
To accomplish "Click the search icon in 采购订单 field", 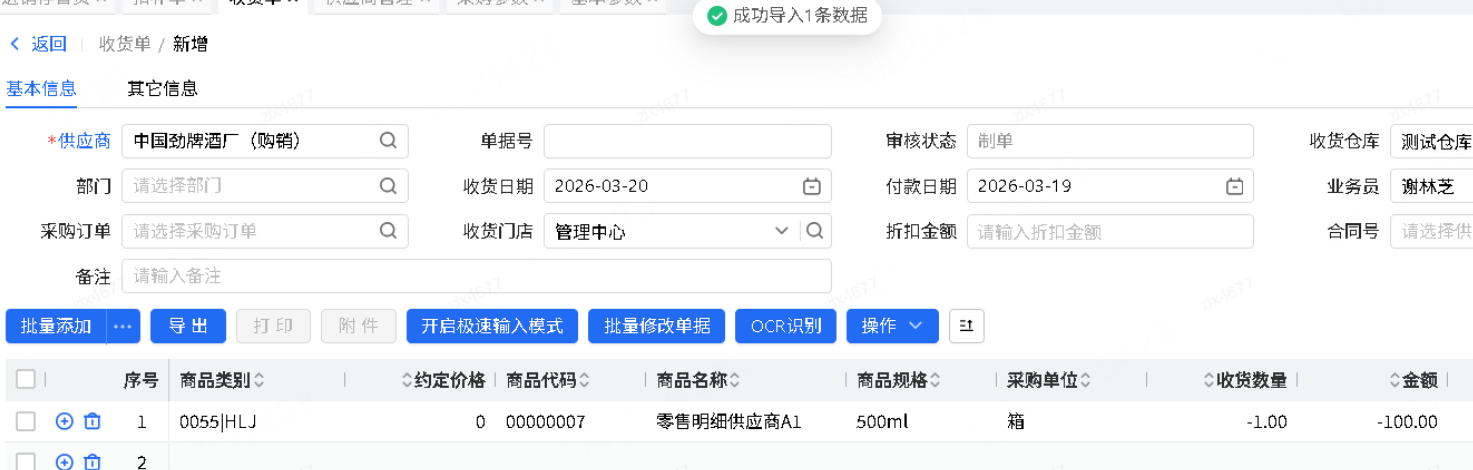I will tap(388, 231).
